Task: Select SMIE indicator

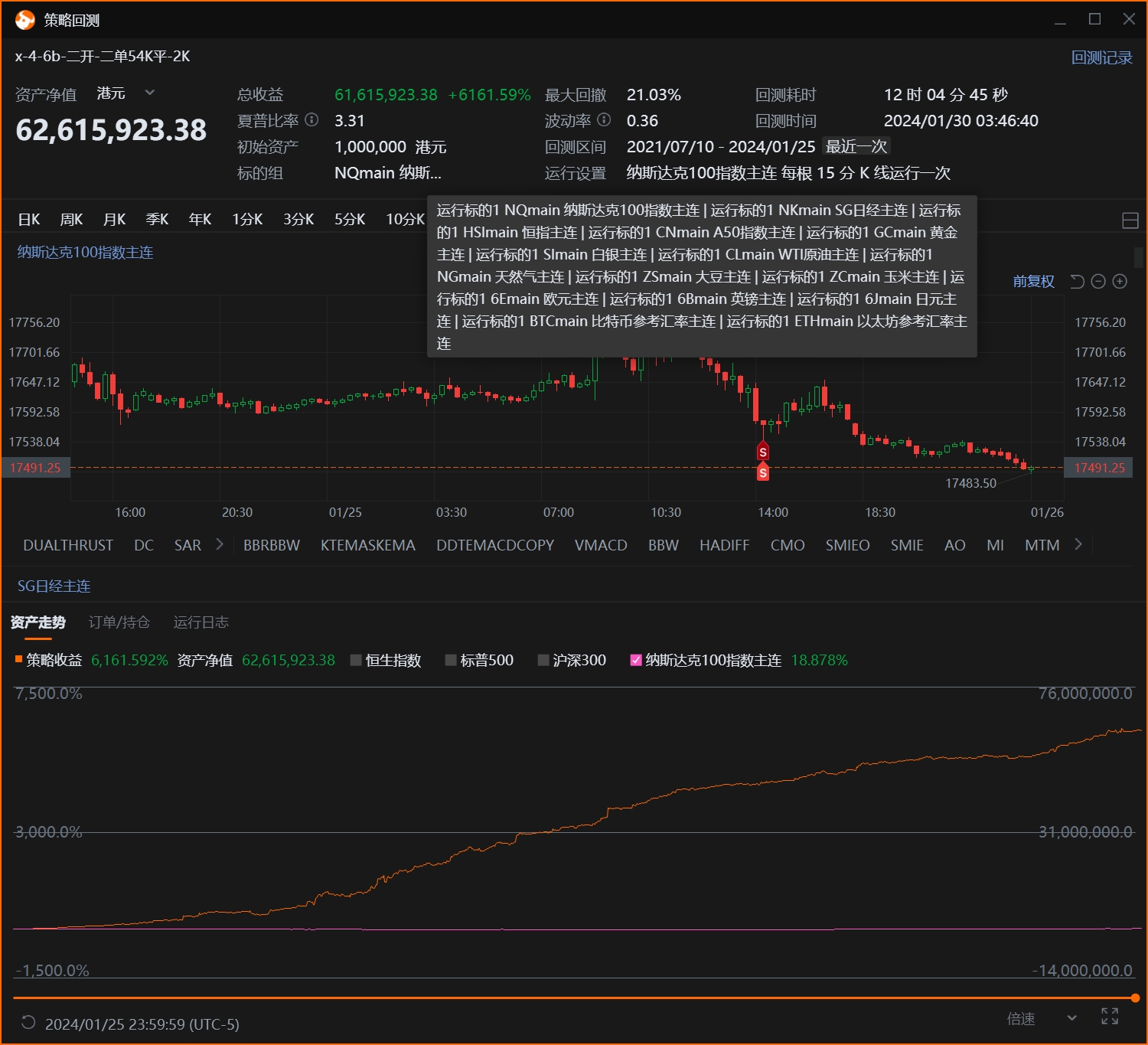Action: tap(907, 545)
